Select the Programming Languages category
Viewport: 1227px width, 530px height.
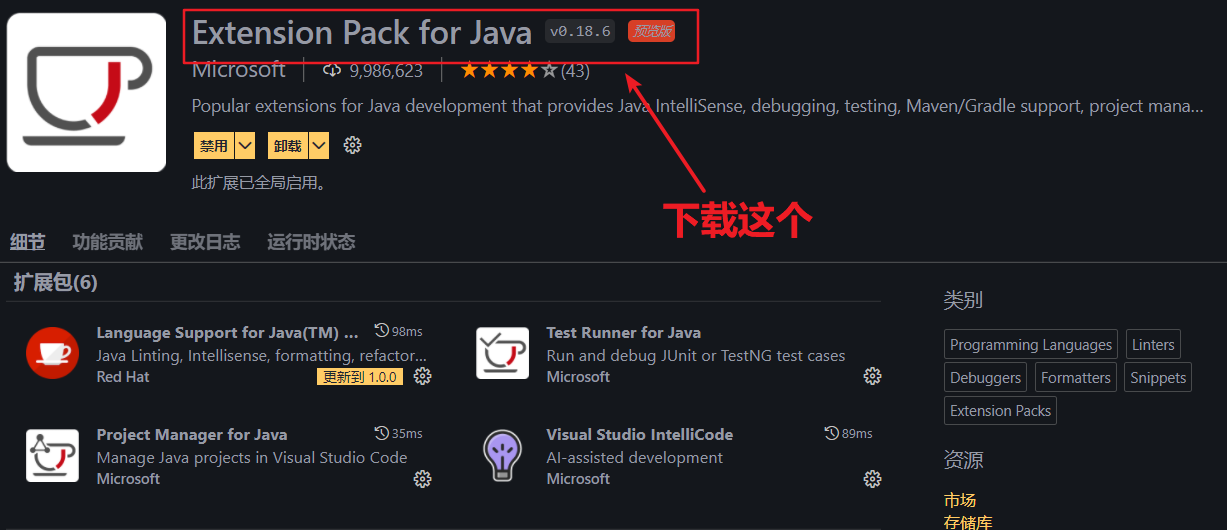(x=1031, y=345)
